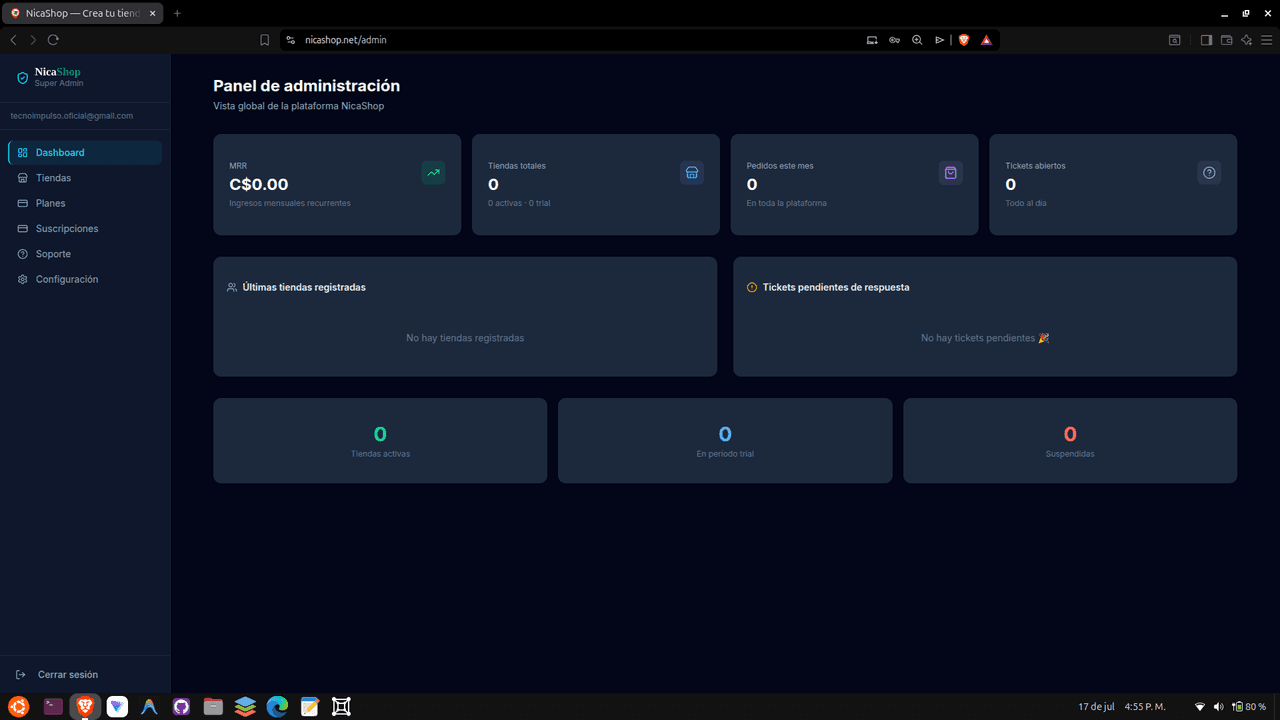Open Suscripciones from the sidebar

85,229
